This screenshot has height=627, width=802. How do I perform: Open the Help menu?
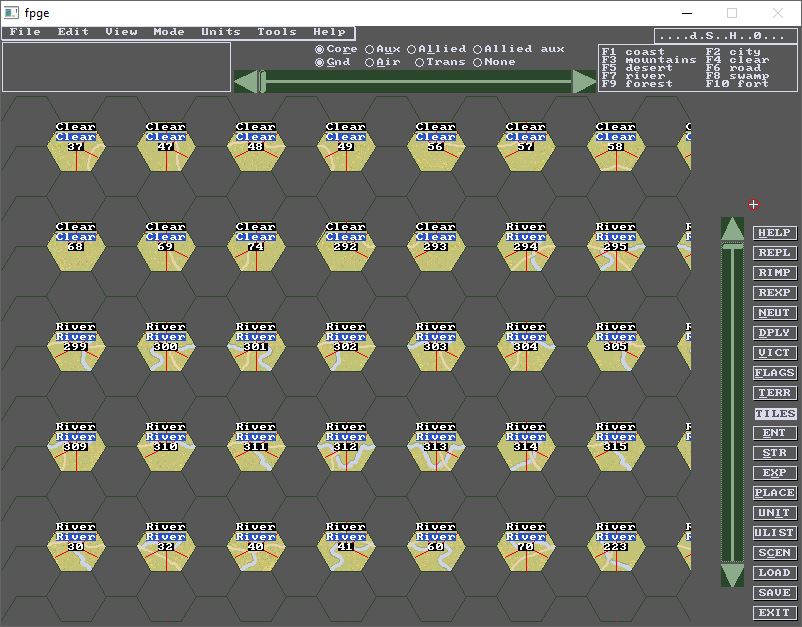(329, 32)
